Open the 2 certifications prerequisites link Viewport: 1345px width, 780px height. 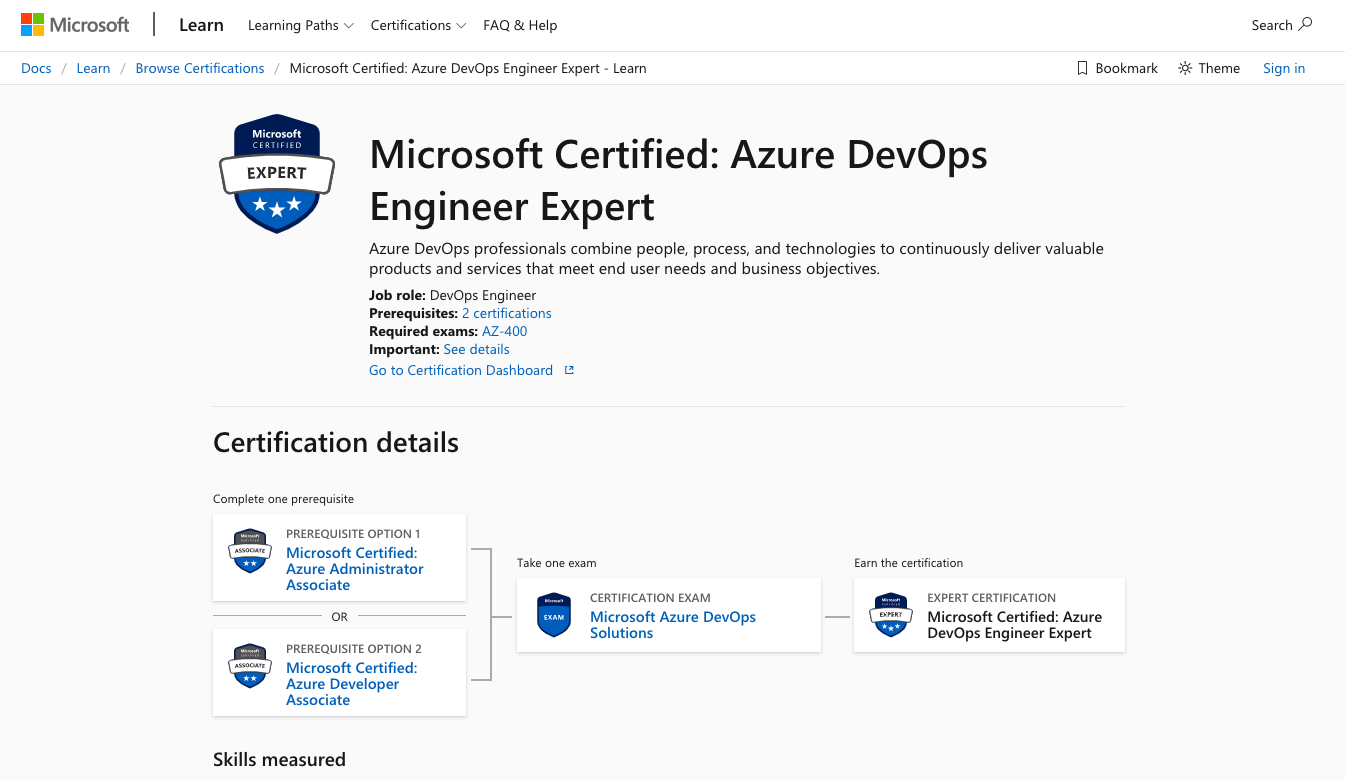(507, 312)
